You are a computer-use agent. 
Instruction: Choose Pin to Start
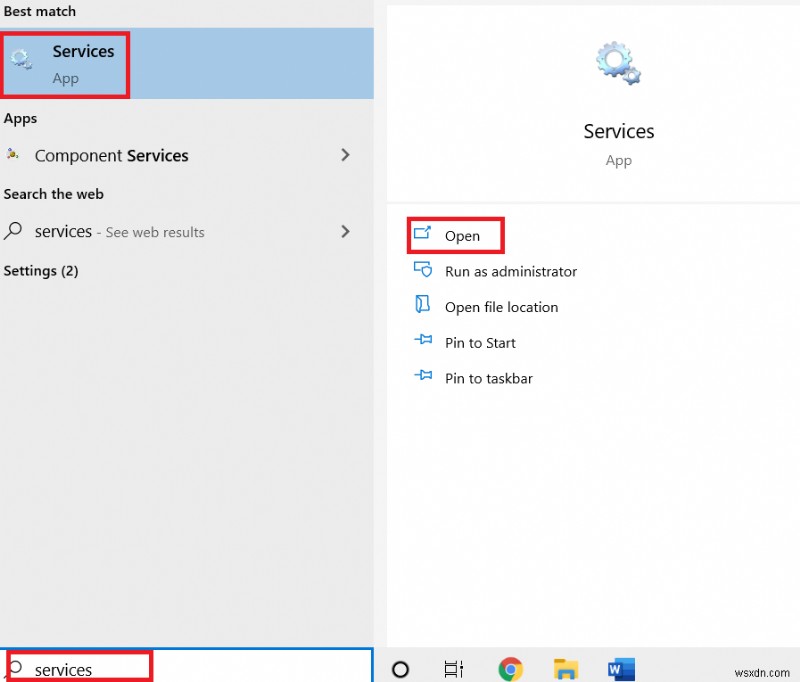480,343
